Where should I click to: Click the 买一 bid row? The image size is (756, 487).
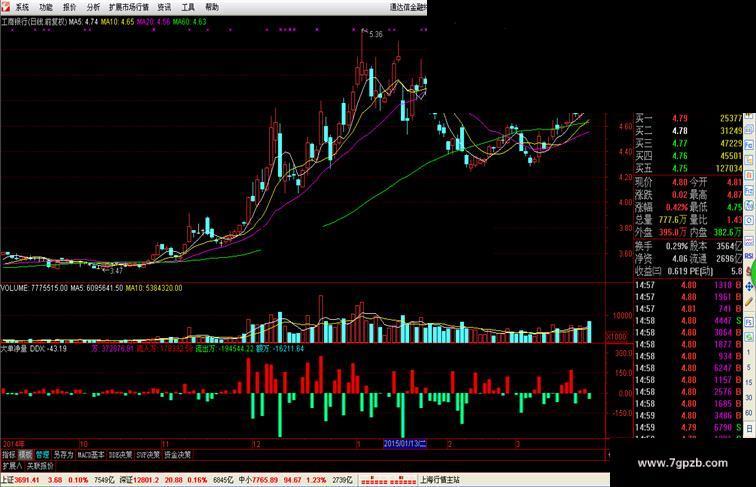click(x=688, y=118)
